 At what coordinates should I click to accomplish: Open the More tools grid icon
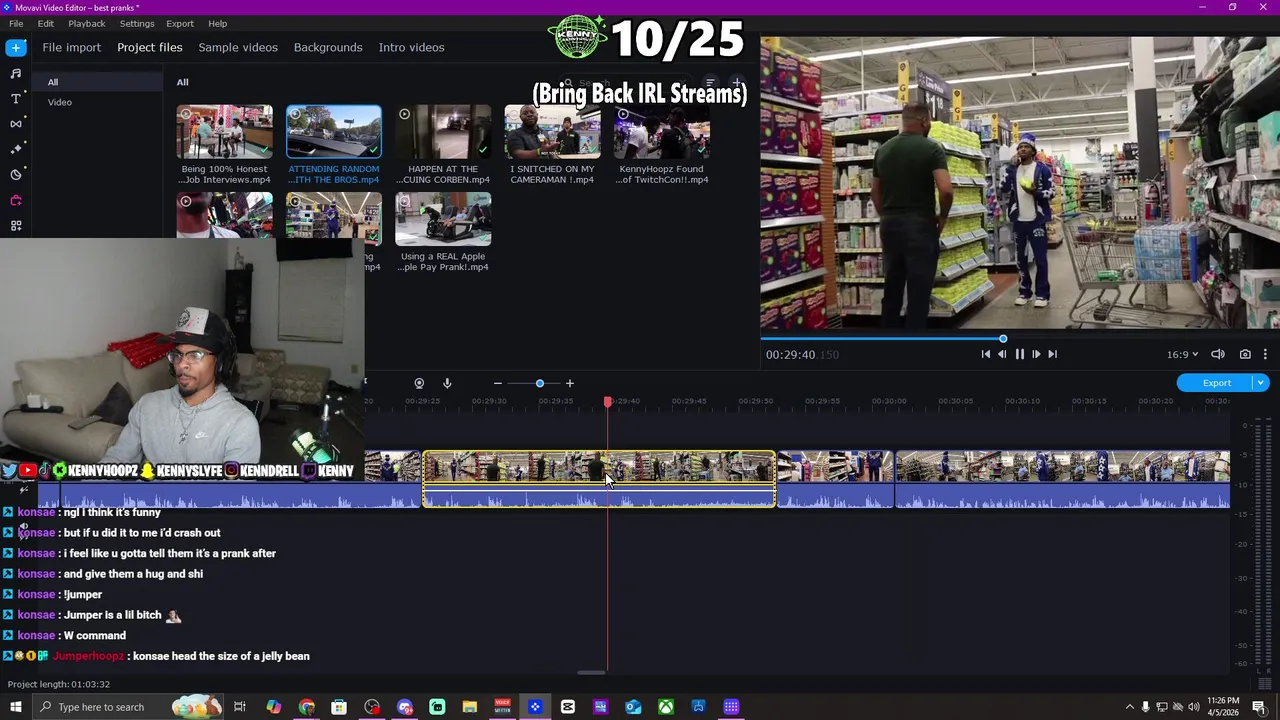[x=16, y=226]
